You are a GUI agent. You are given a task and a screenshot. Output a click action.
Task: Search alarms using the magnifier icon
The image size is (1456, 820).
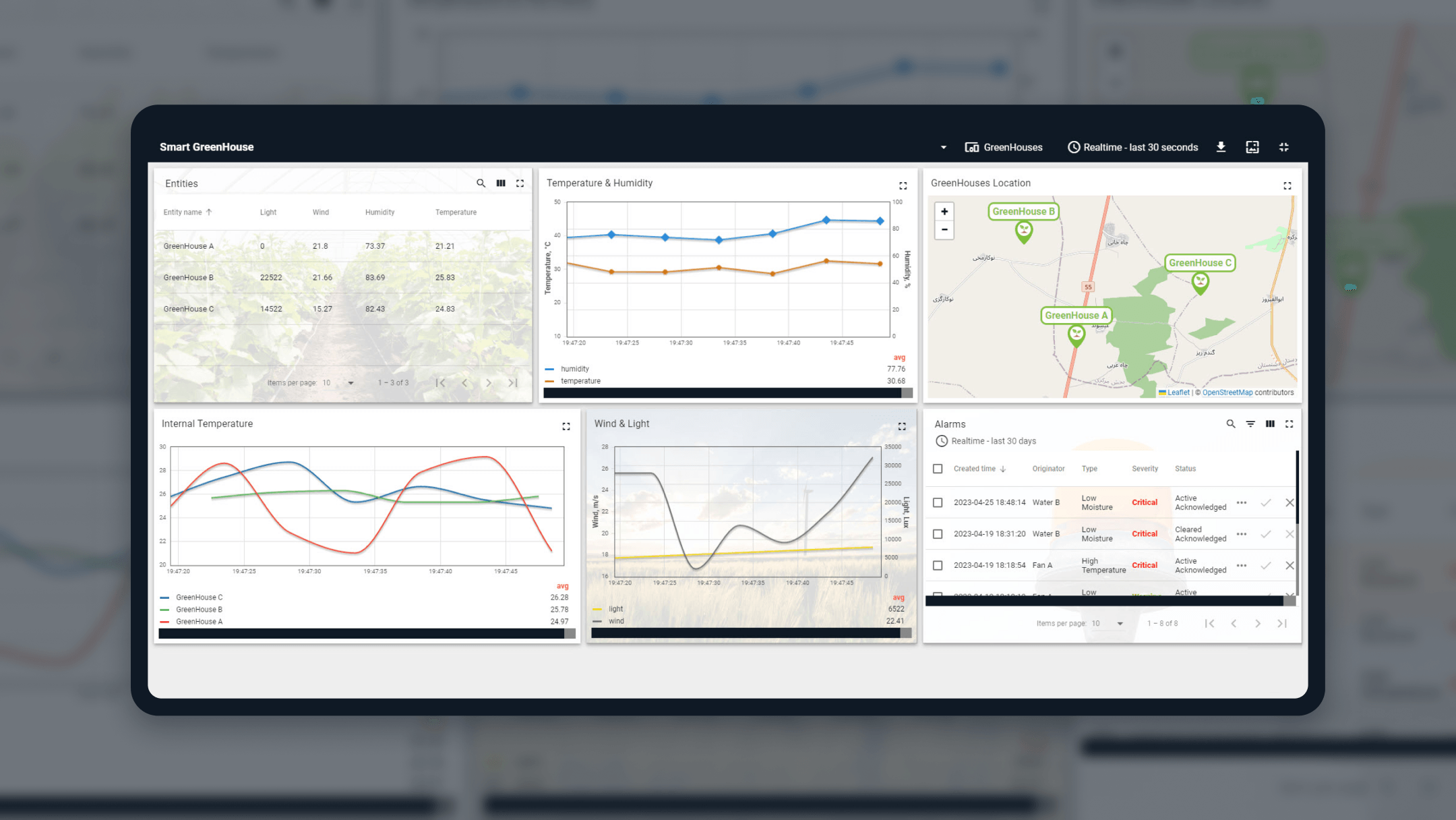tap(1231, 424)
